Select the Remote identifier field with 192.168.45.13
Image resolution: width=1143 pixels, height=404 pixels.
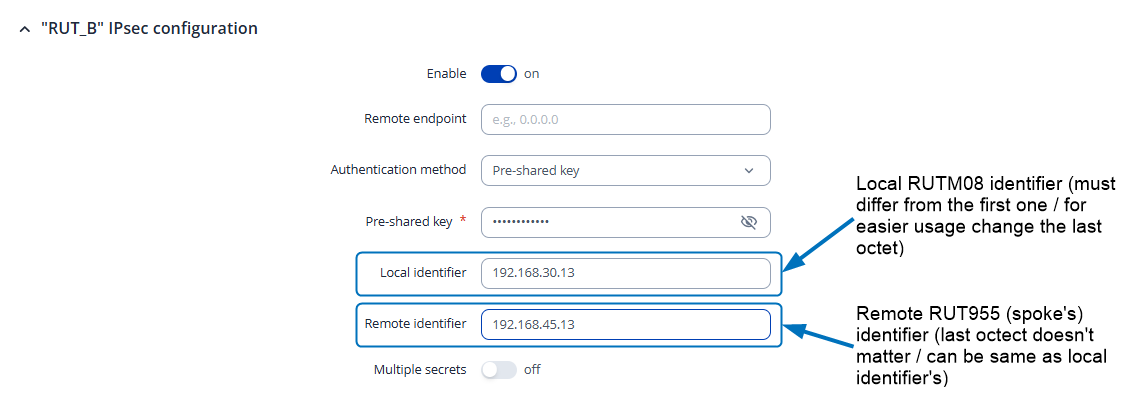click(x=625, y=324)
